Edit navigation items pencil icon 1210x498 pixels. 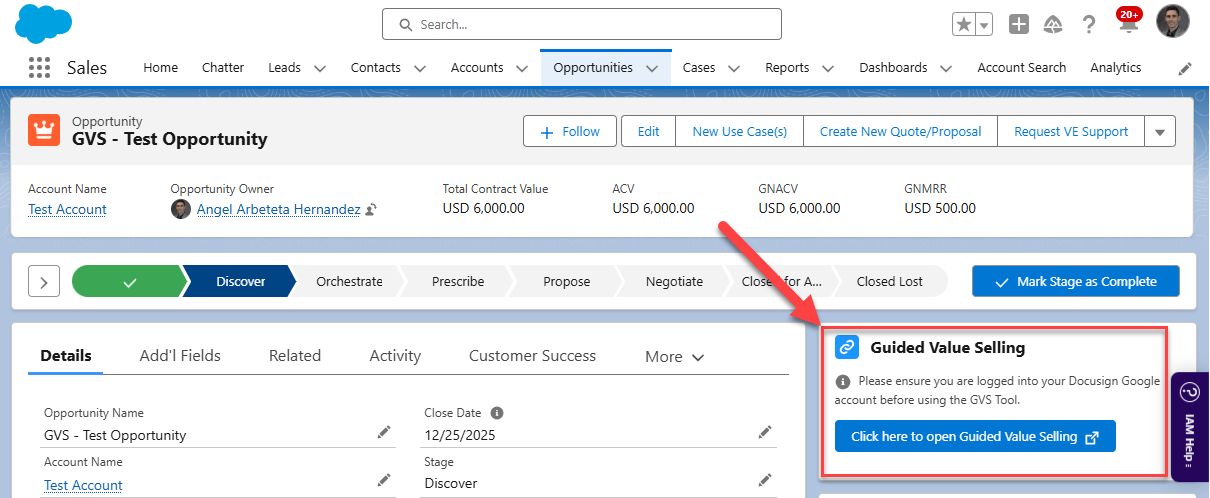click(1185, 69)
